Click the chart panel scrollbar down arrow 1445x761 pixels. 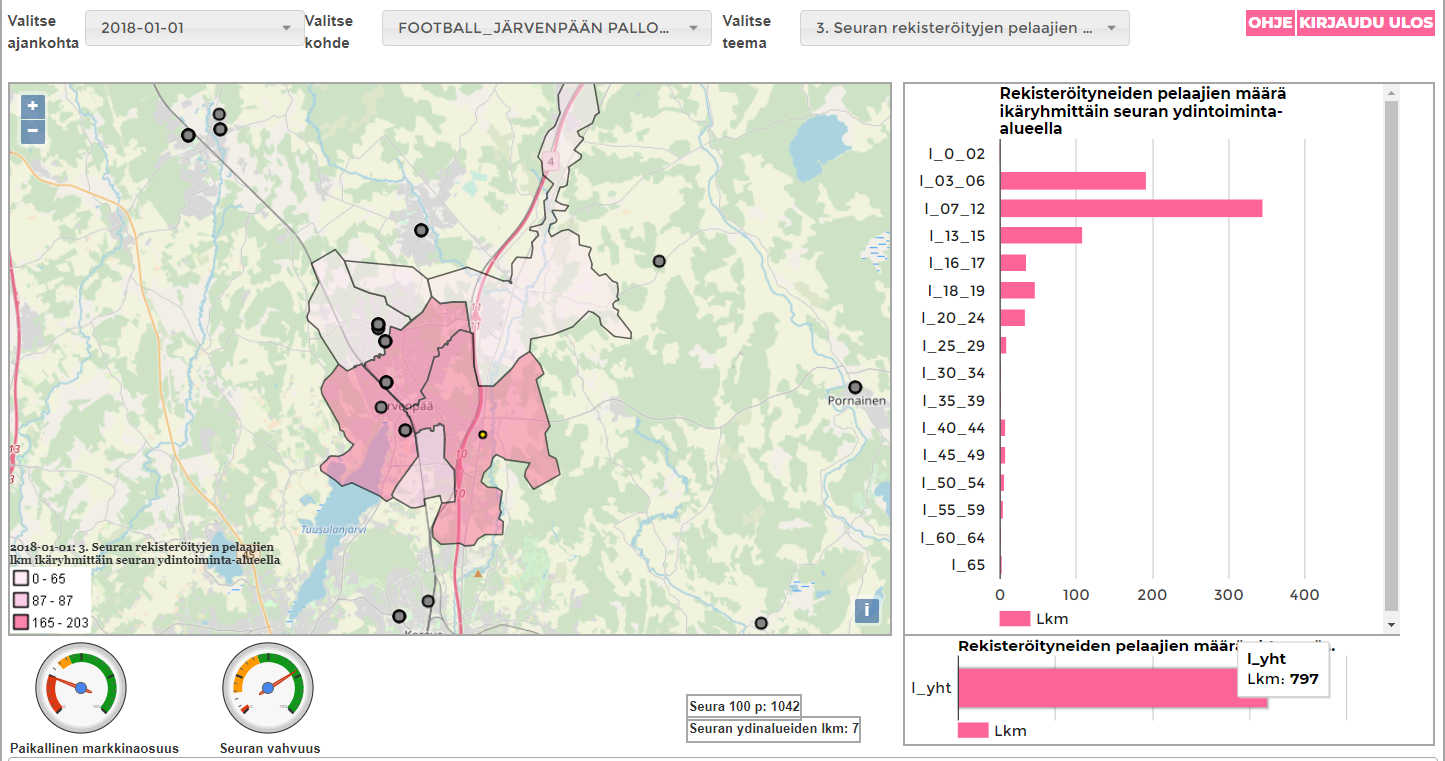[x=1391, y=624]
